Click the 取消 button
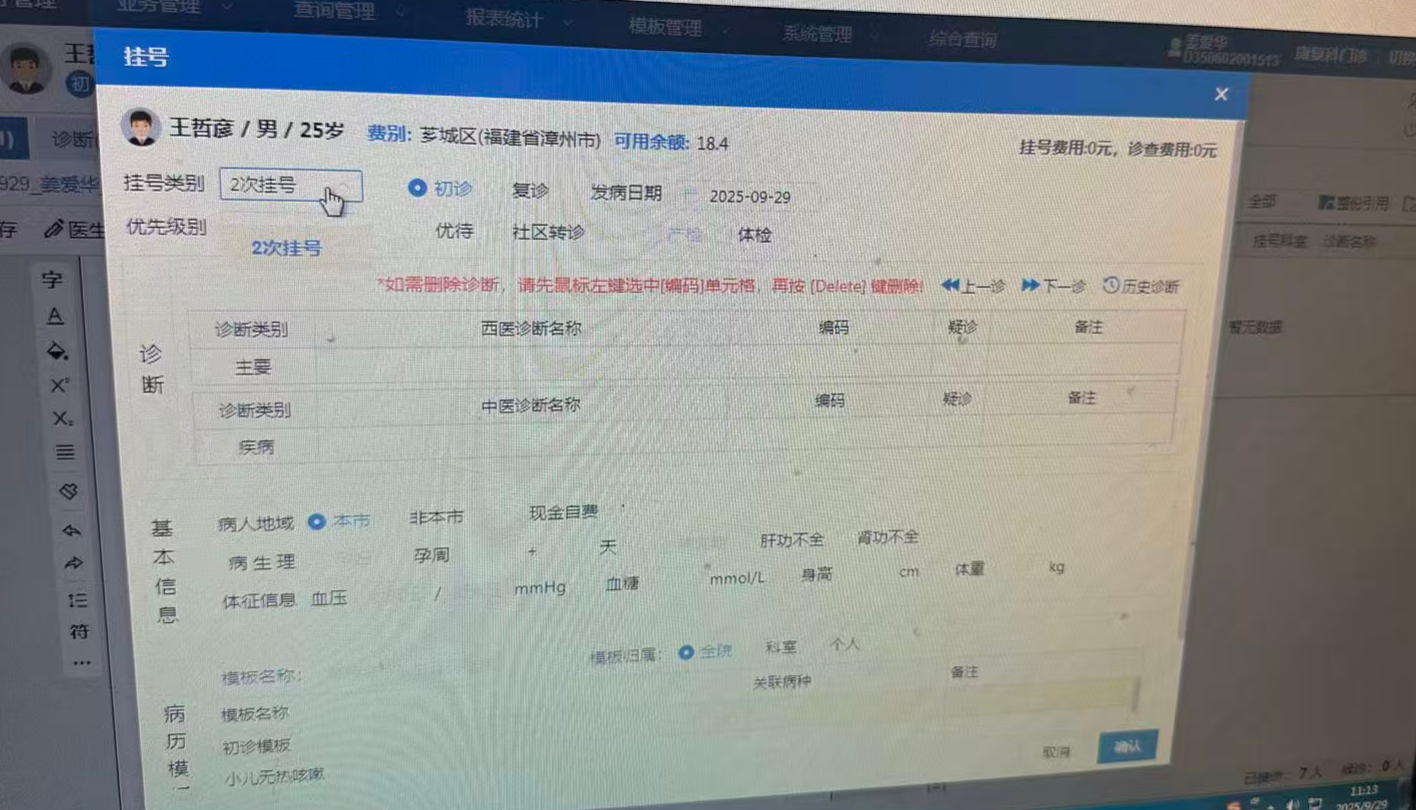The image size is (1416, 810). (1056, 752)
